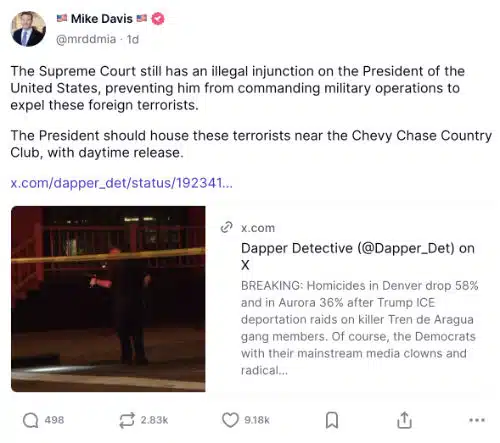Like the post with heart icon

pos(230,420)
